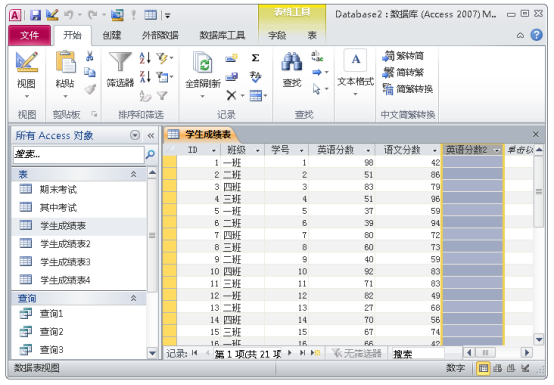
Task: Click the Redo icon in quick access toolbar
Action: [93, 15]
